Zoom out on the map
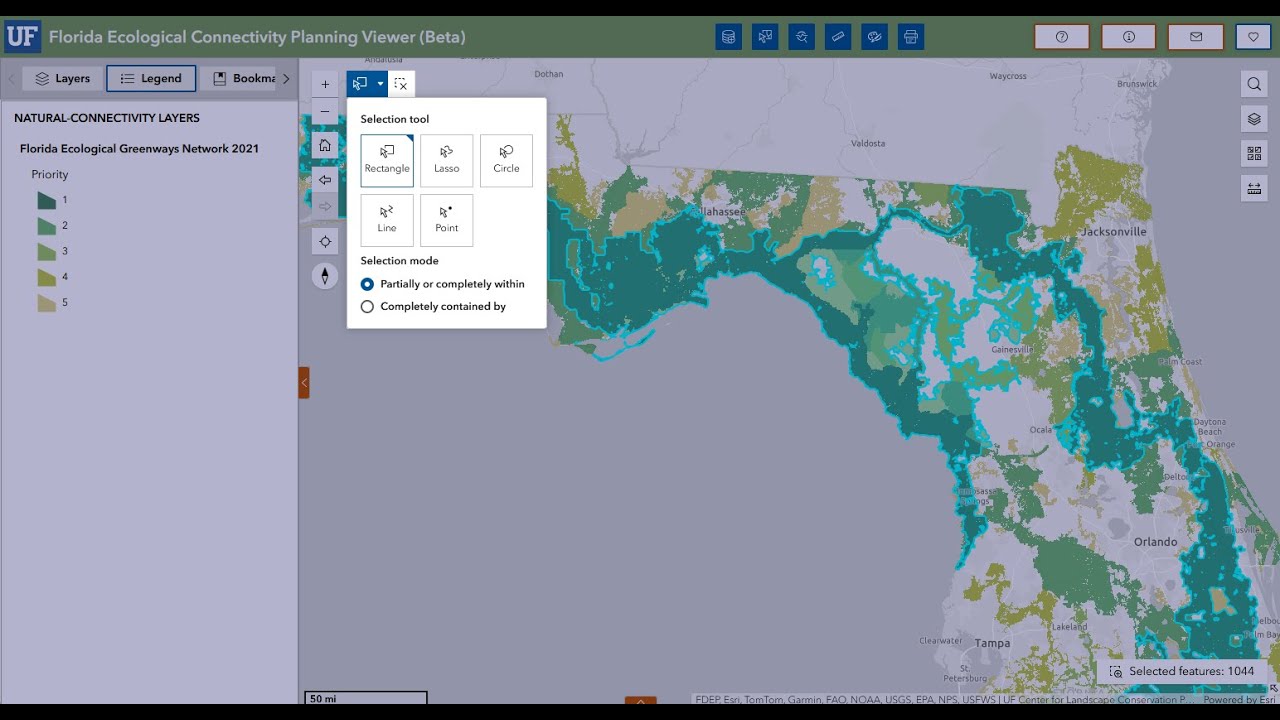The height and width of the screenshot is (720, 1280). coord(325,111)
